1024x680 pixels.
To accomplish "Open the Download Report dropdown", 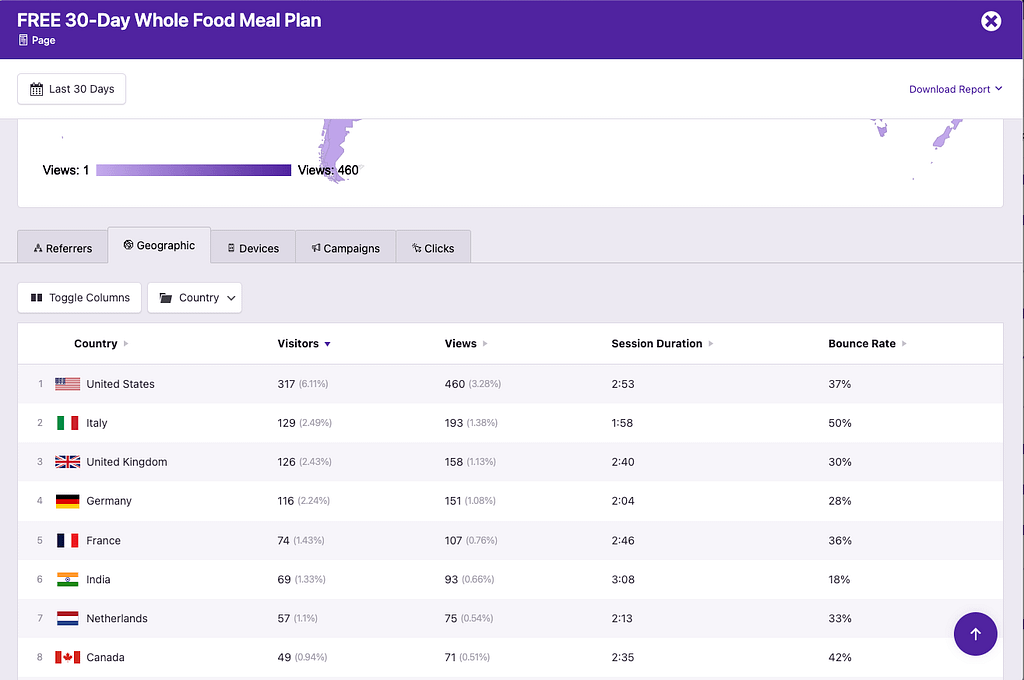I will [x=955, y=89].
